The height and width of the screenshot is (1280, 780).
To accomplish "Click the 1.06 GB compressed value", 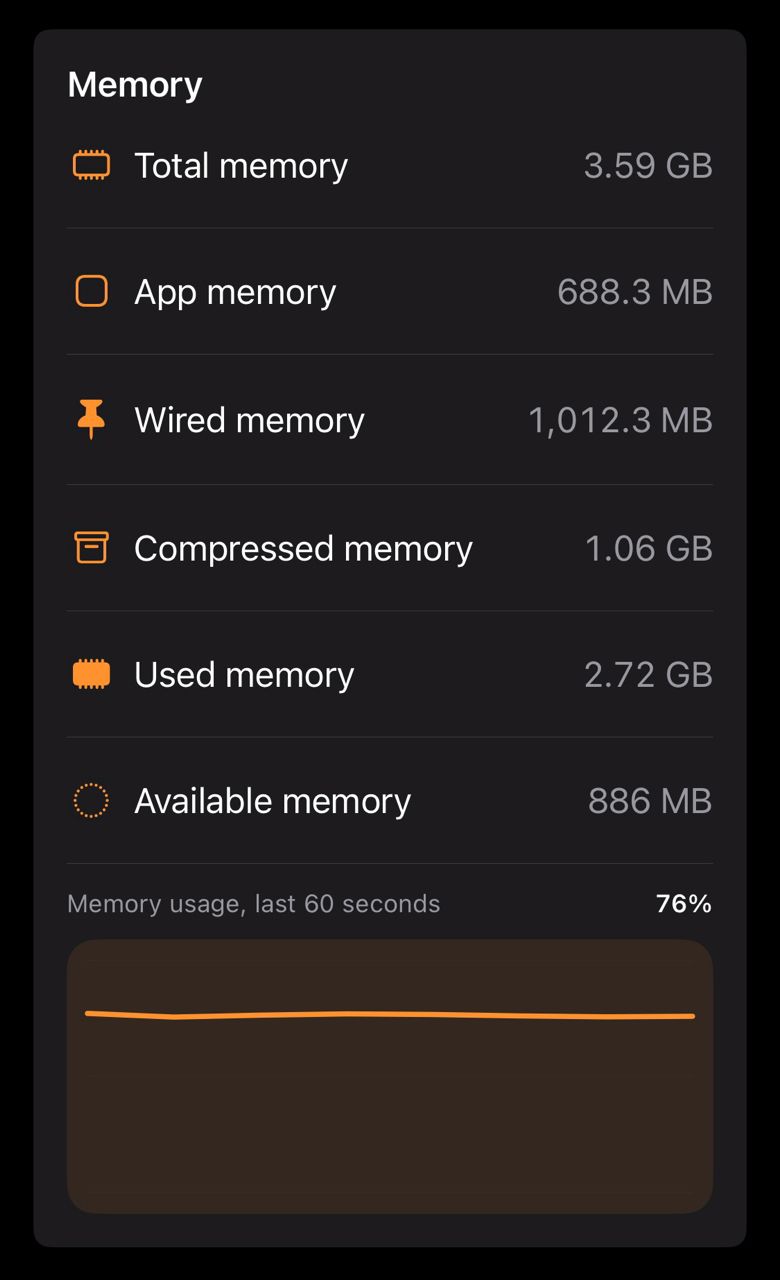I will click(x=649, y=548).
